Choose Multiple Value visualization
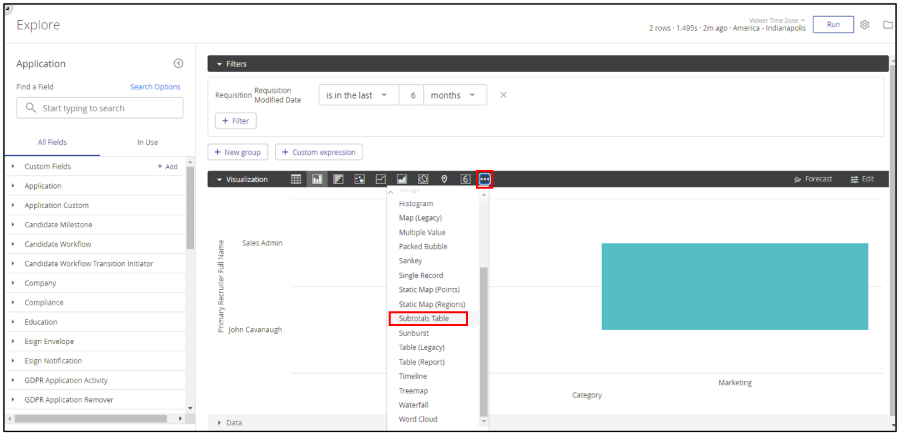Viewport: 901px width, 436px height. tap(422, 233)
